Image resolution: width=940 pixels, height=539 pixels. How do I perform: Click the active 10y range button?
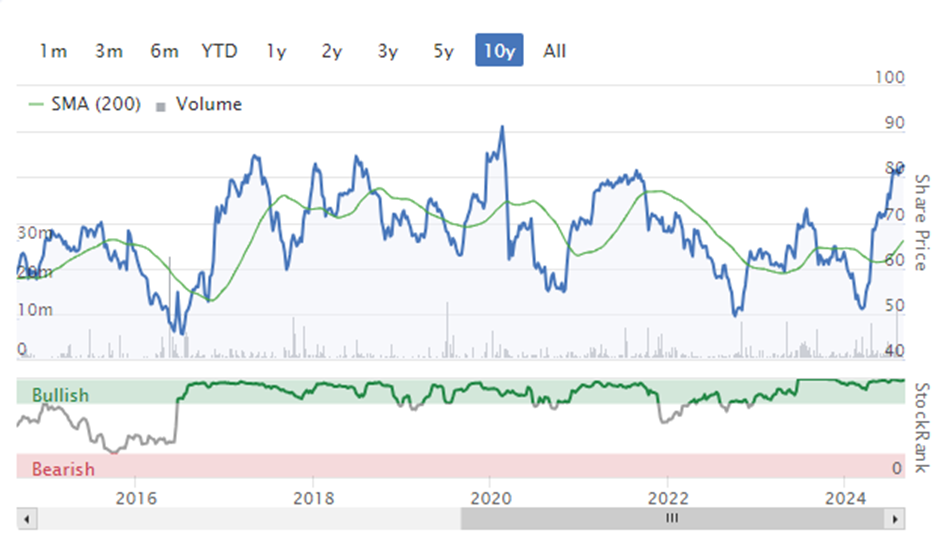(x=499, y=50)
